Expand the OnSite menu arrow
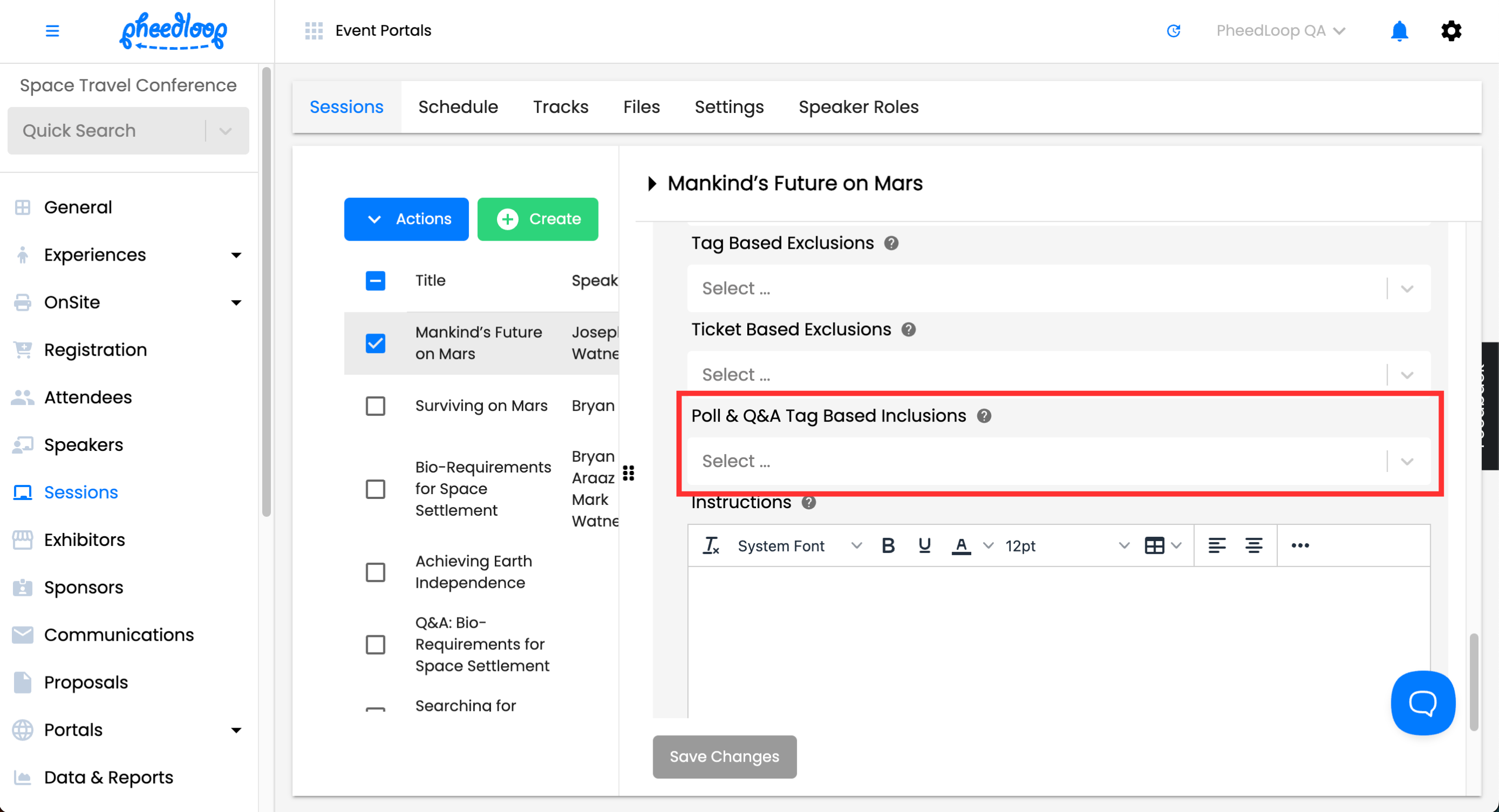 point(236,302)
